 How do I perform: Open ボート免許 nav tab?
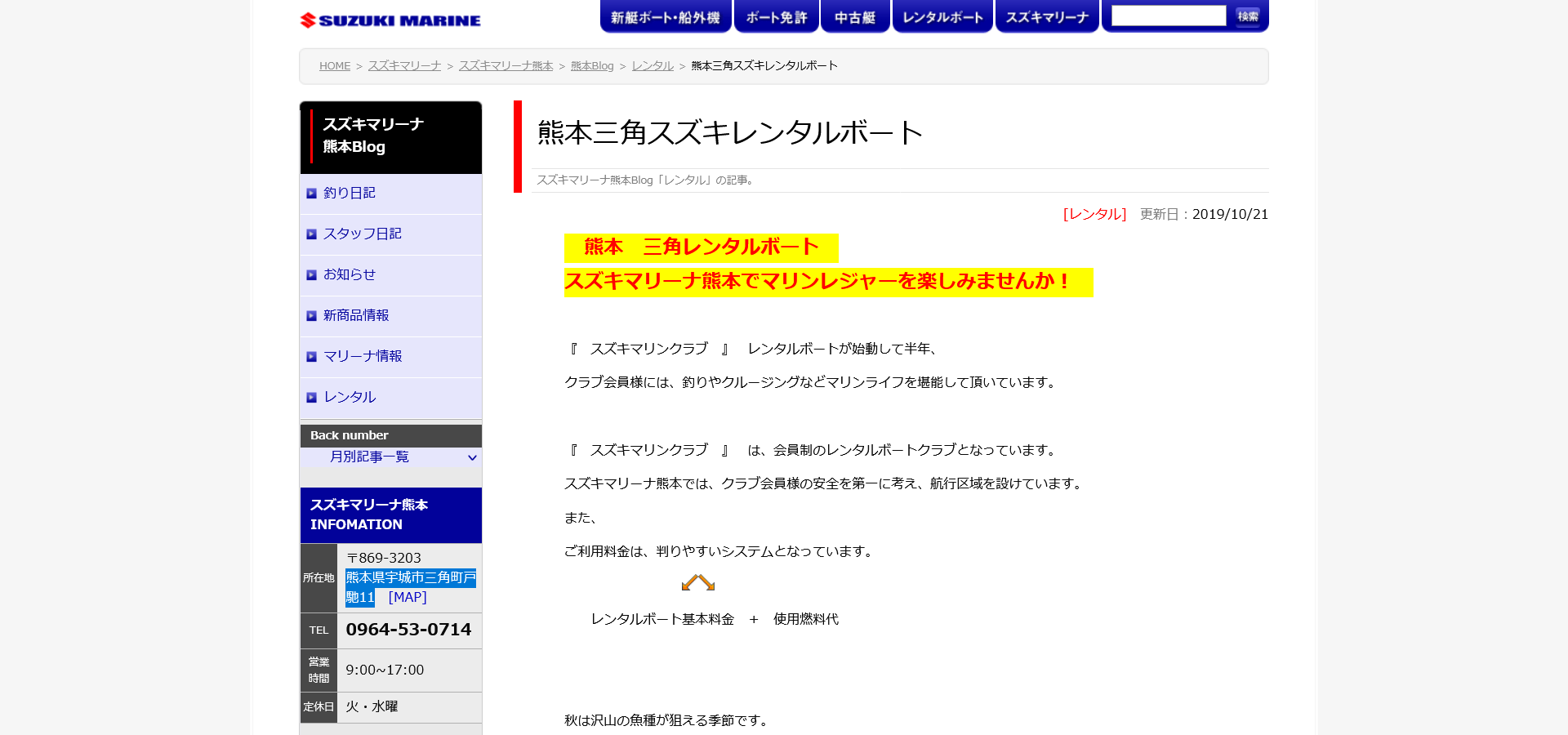pyautogui.click(x=777, y=16)
